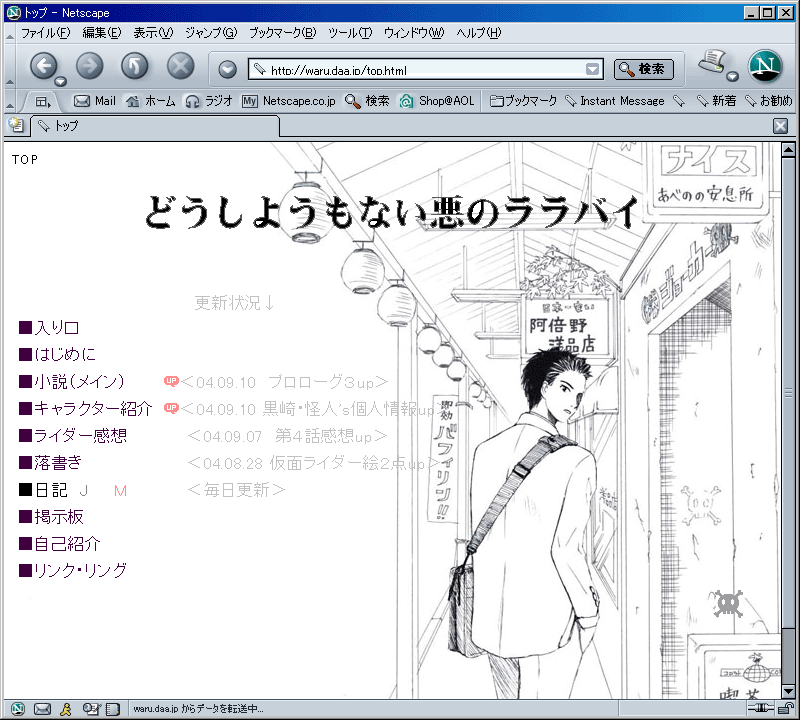Open Navigator component in status bar
This screenshot has width=800, height=720.
tap(18, 709)
